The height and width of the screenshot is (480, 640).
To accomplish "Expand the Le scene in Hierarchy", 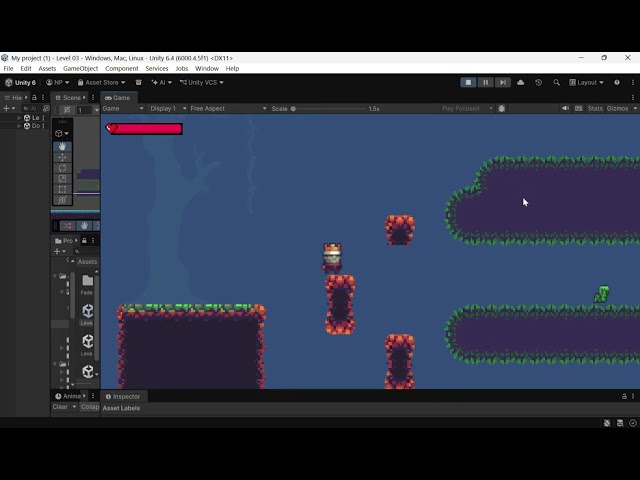I will [x=19, y=118].
